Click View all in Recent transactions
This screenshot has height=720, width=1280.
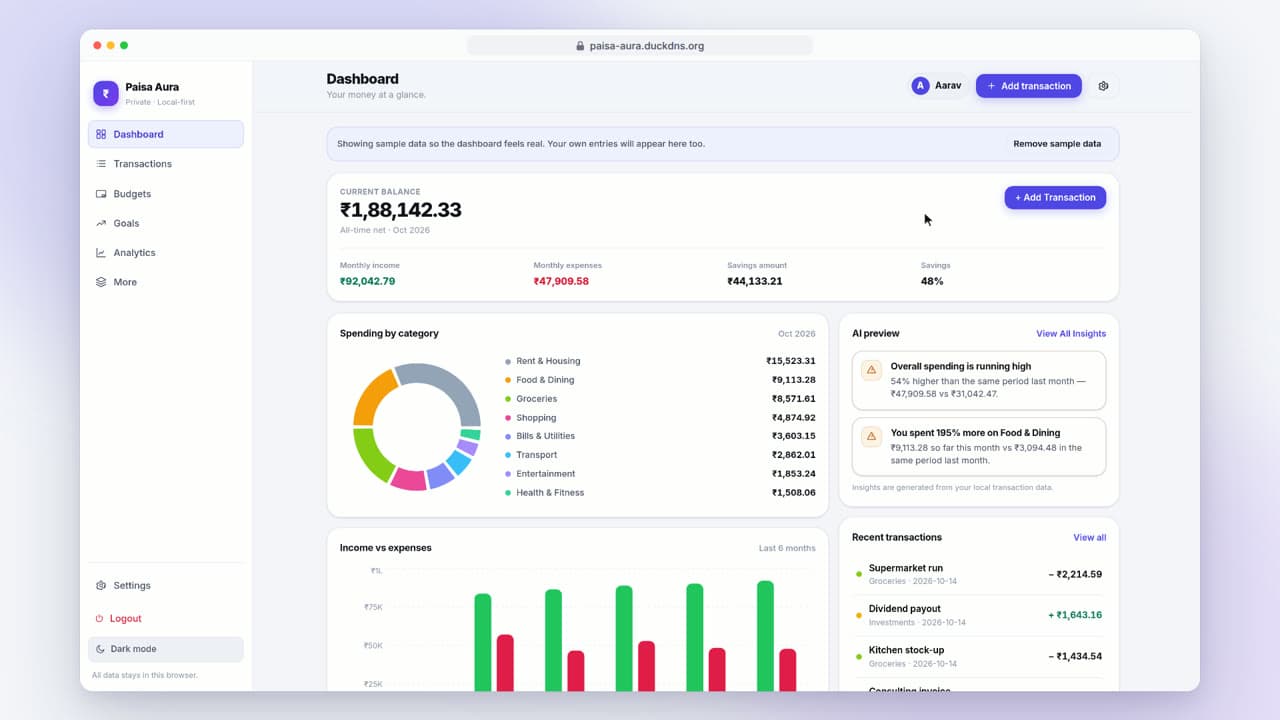click(x=1090, y=538)
